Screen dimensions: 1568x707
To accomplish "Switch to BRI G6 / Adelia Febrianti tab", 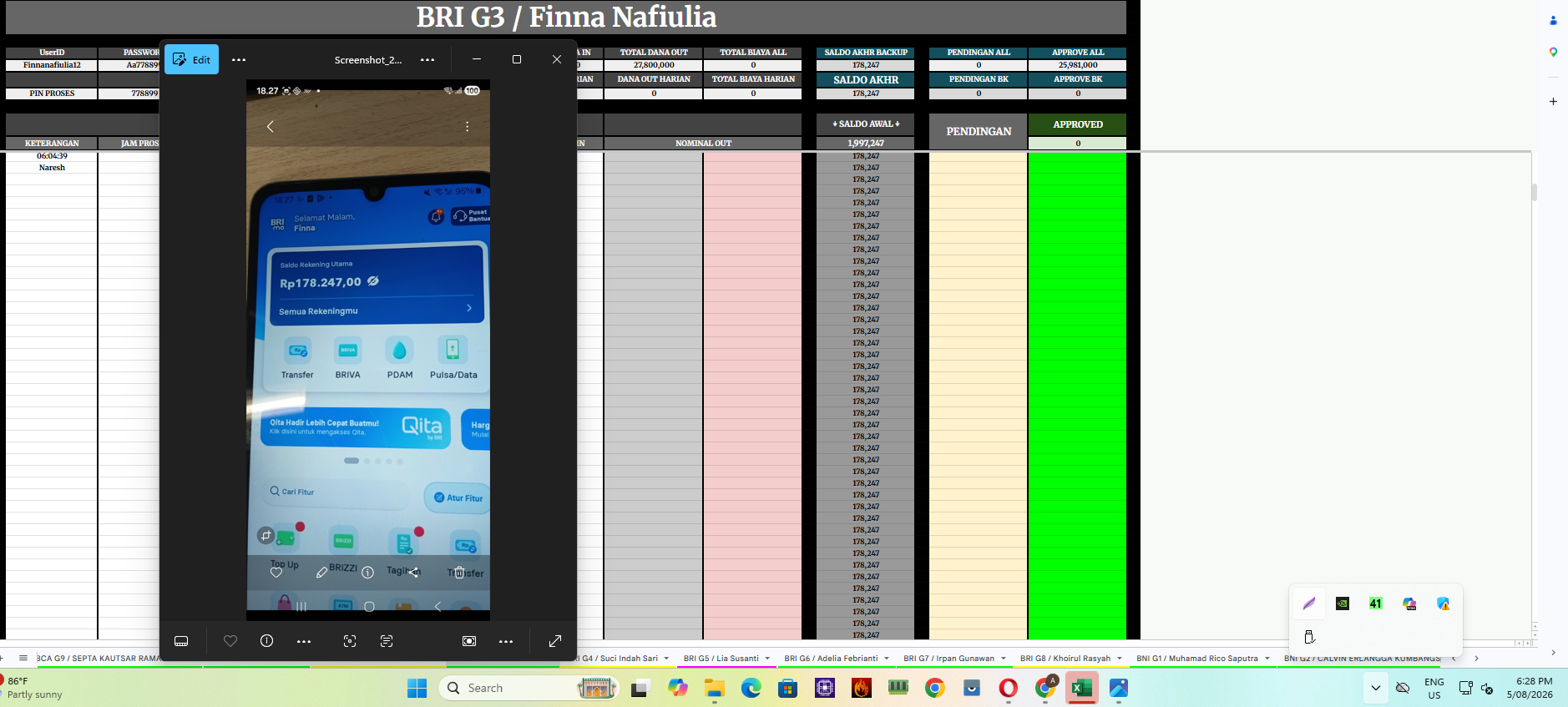I will (x=831, y=659).
